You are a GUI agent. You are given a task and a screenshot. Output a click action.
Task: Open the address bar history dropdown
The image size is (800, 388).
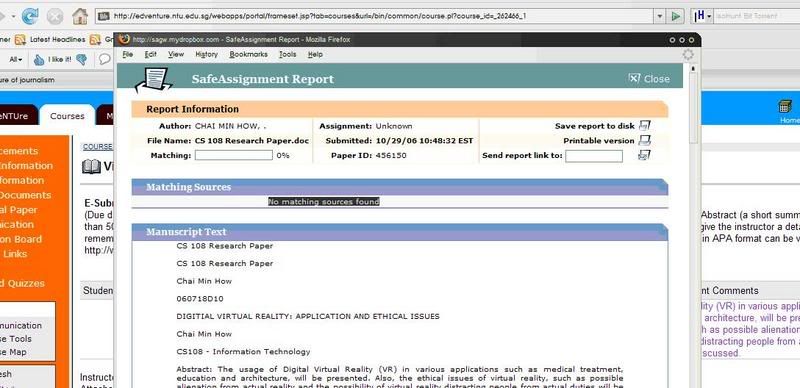[660, 16]
